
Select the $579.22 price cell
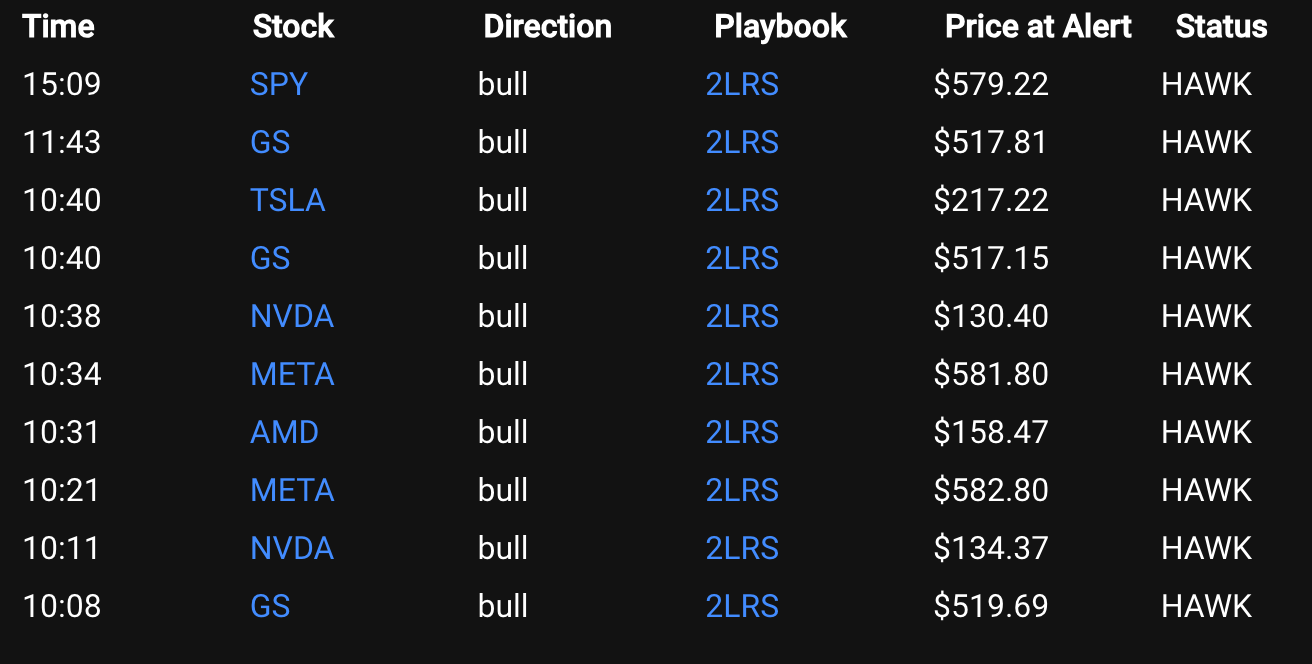[x=991, y=84]
